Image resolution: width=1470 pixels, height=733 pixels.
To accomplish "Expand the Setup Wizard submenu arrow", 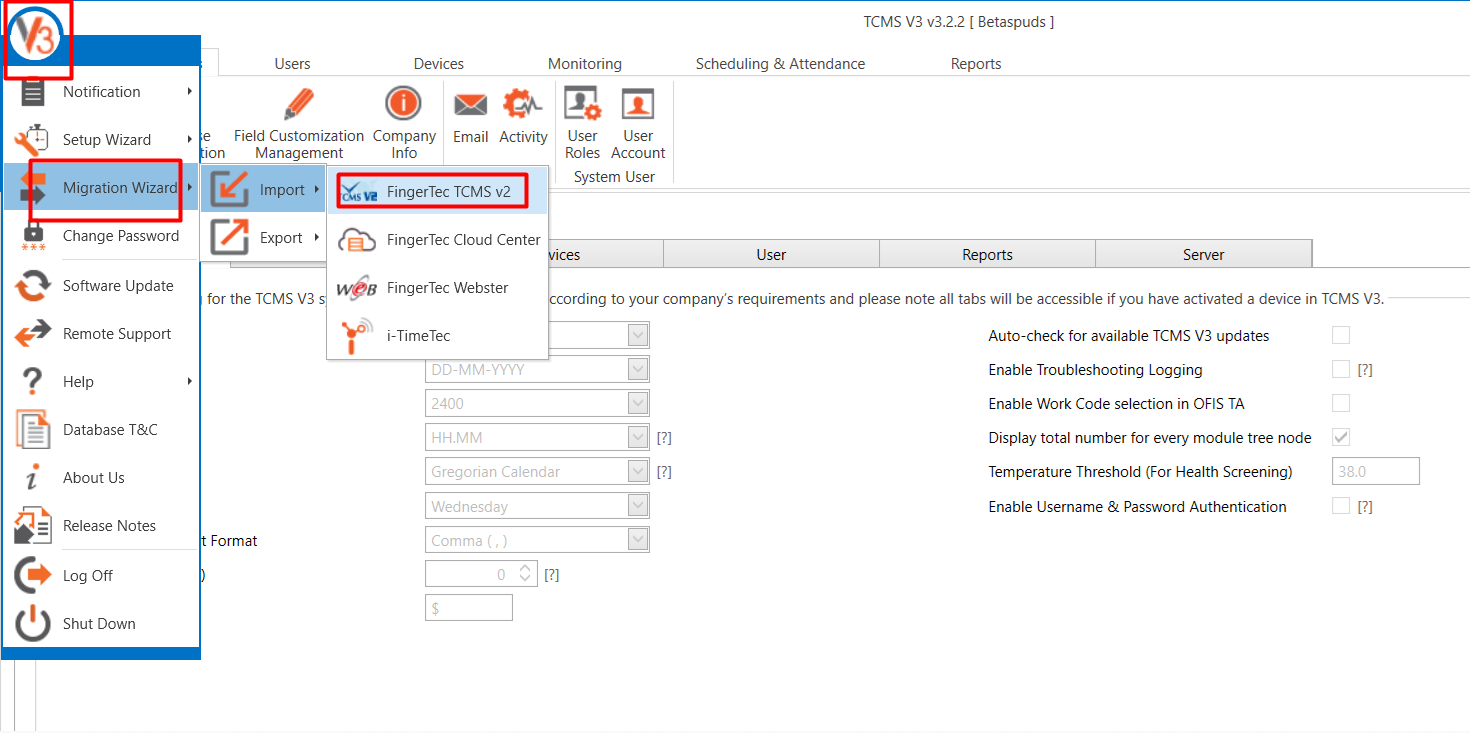I will point(189,140).
